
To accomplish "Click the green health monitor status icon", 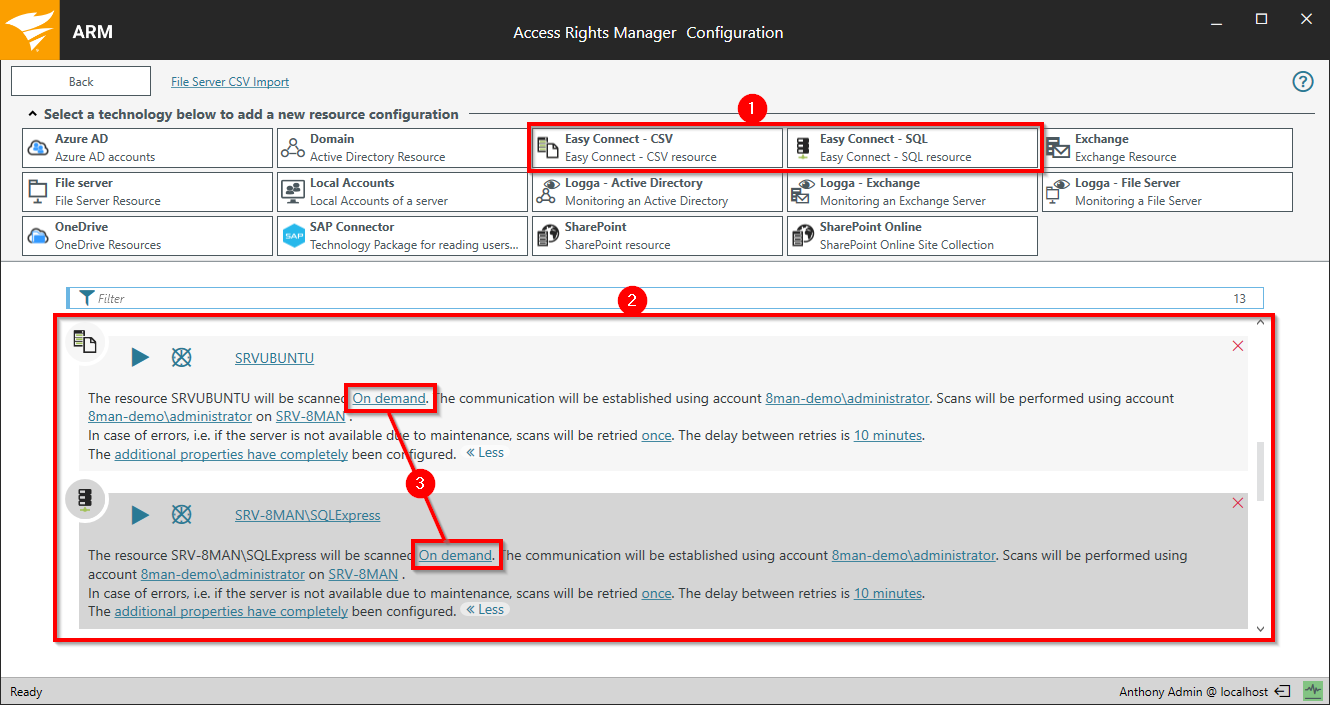I will click(x=1312, y=691).
